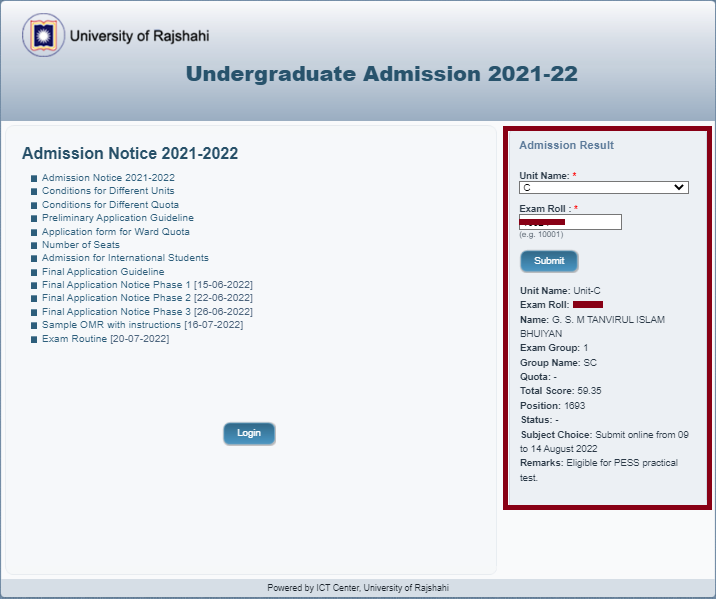The width and height of the screenshot is (716, 599).
Task: Click the Login button
Action: pyautogui.click(x=249, y=433)
